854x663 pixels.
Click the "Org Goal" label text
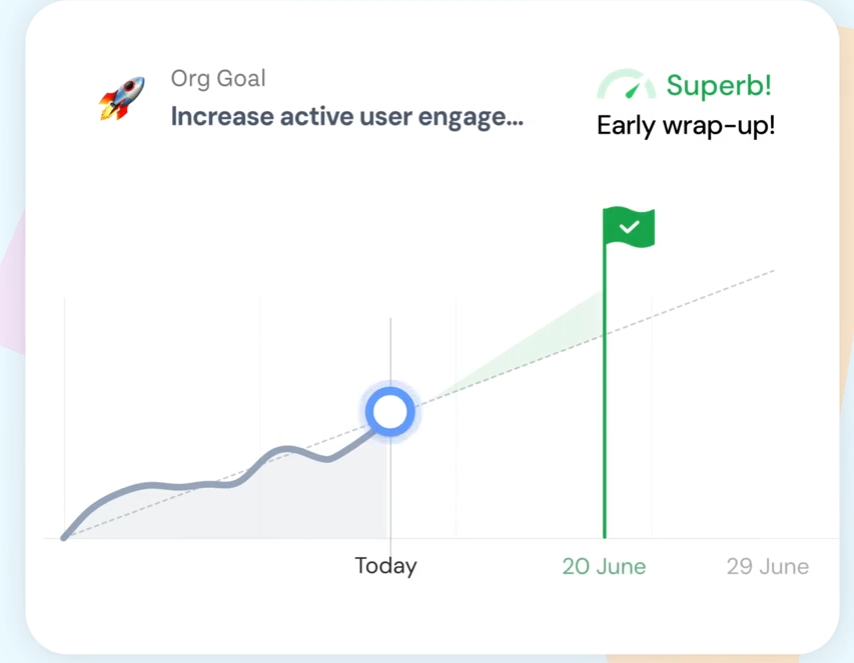(218, 79)
